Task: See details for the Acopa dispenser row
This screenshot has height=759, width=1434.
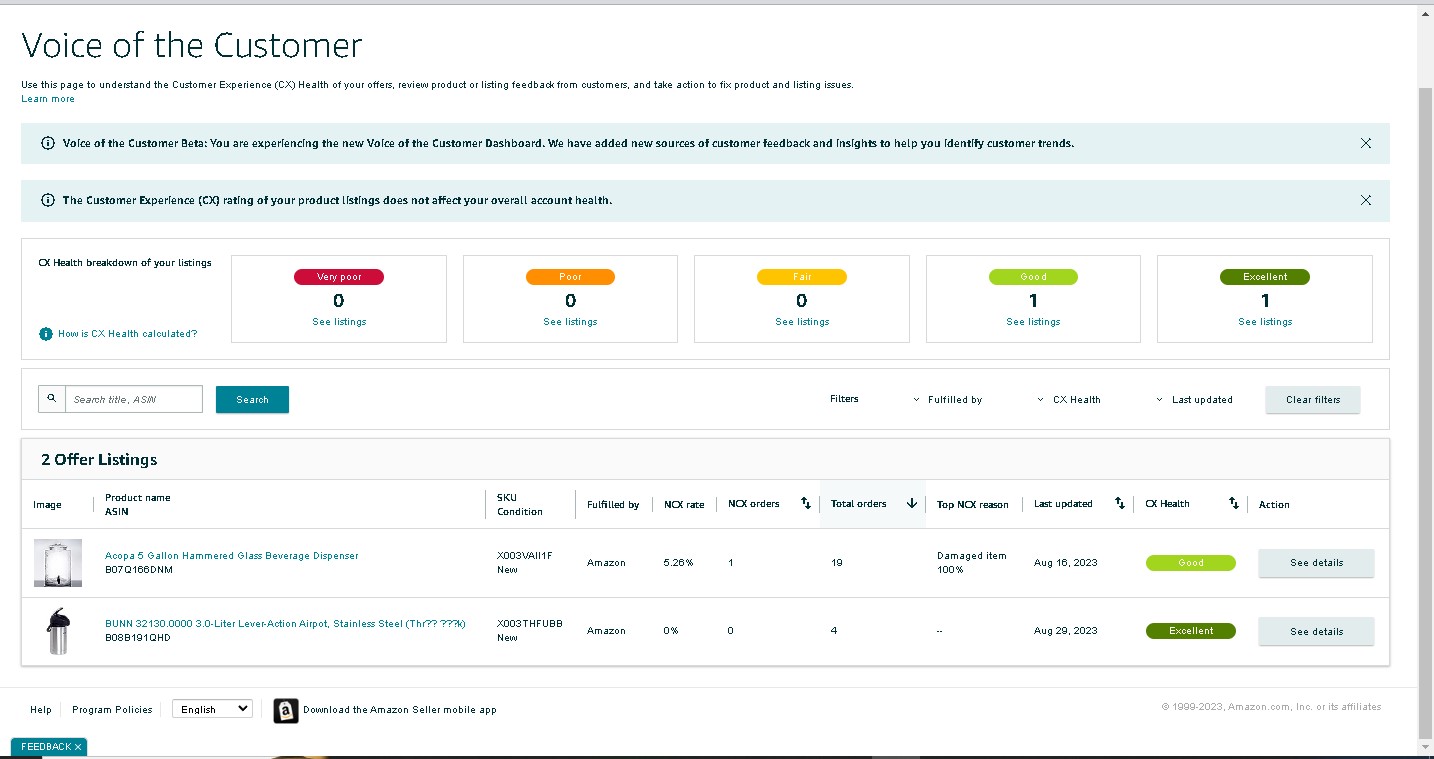Action: pyautogui.click(x=1316, y=563)
